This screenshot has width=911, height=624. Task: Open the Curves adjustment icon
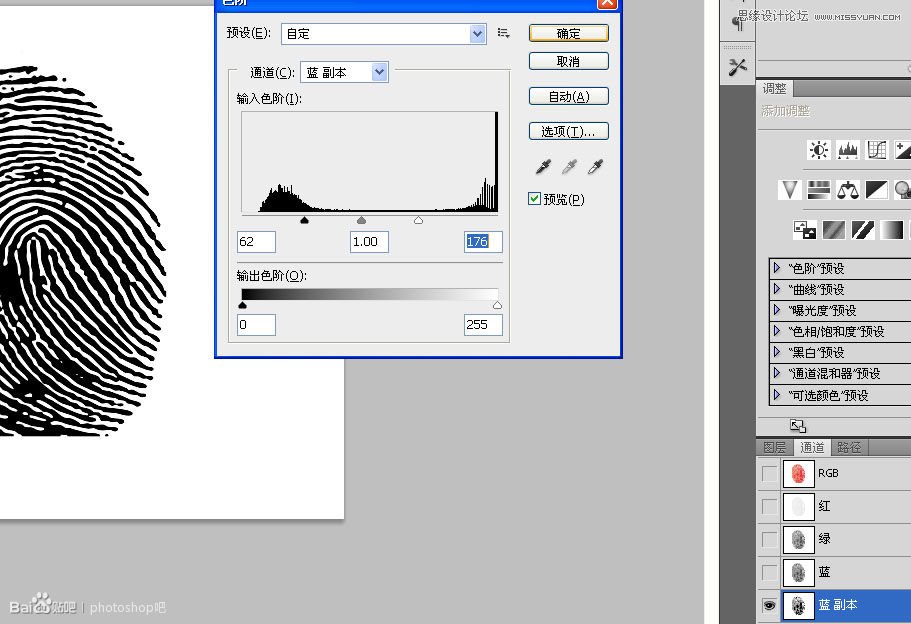[x=877, y=149]
